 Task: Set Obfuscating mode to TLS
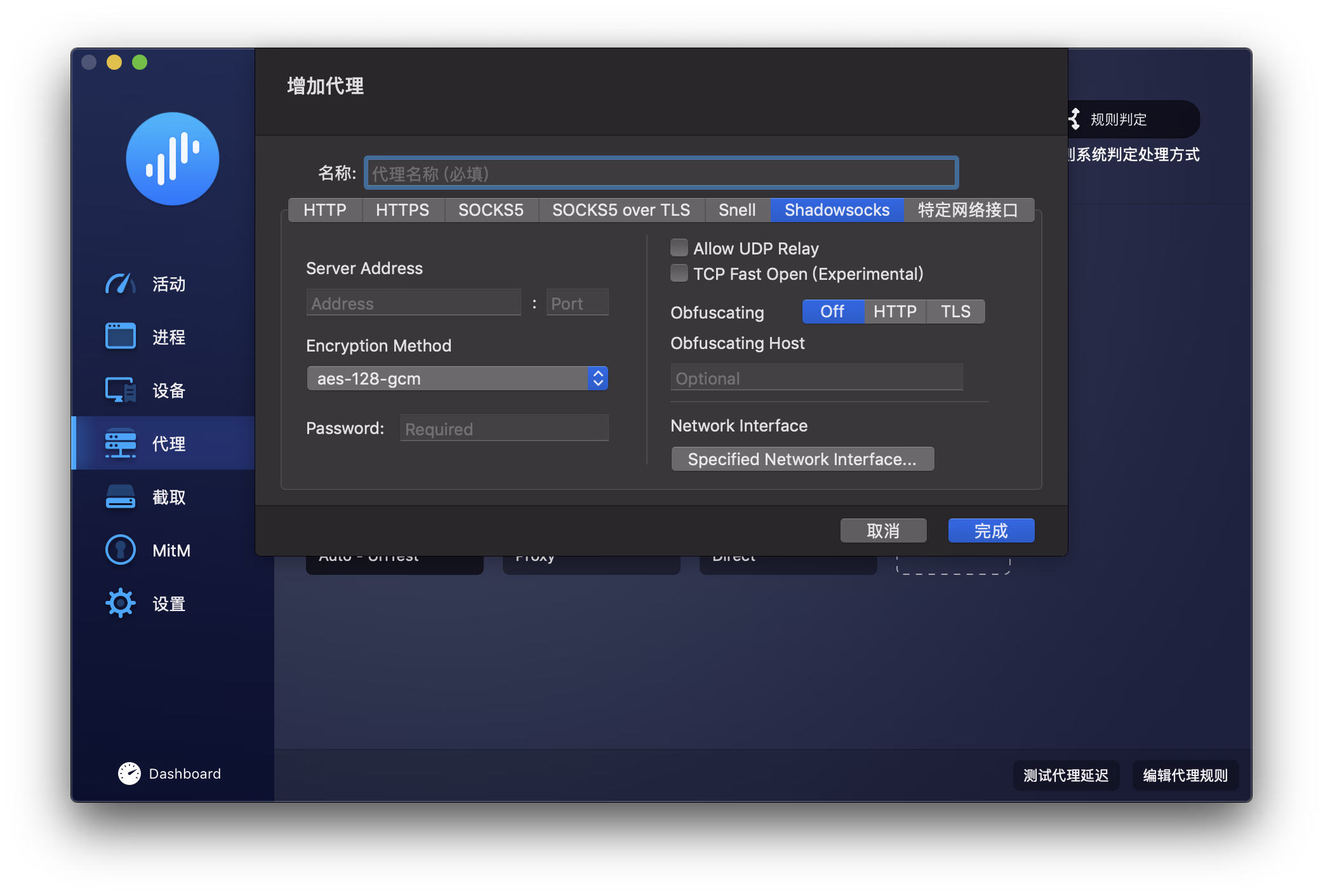[x=955, y=312]
